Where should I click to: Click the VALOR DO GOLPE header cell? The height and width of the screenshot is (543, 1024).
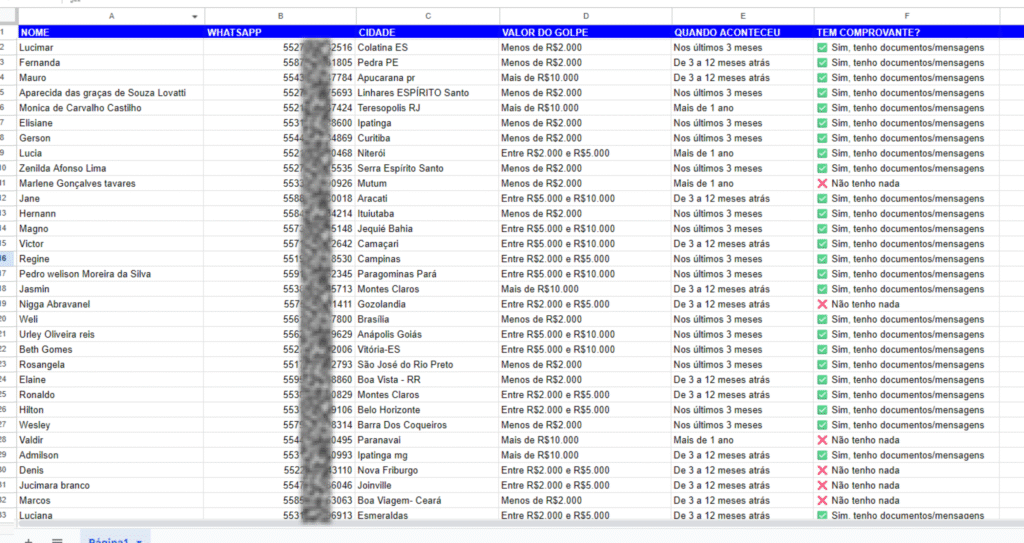point(584,32)
